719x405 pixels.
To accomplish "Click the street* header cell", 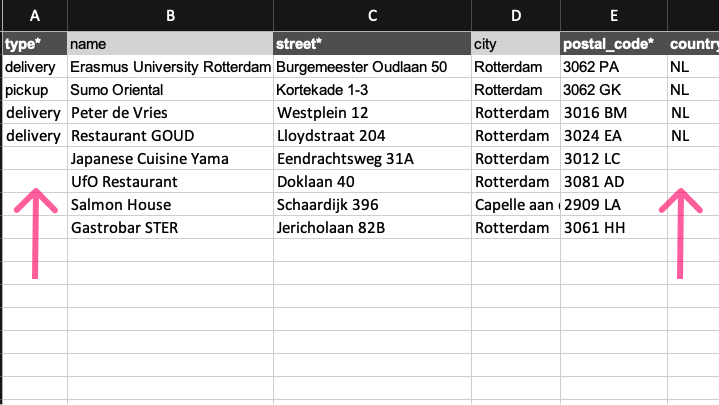I will (x=372, y=44).
